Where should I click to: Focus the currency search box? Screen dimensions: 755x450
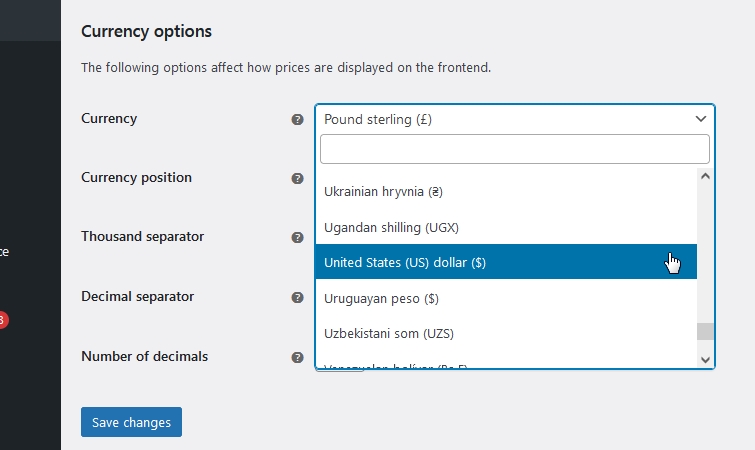[515, 149]
